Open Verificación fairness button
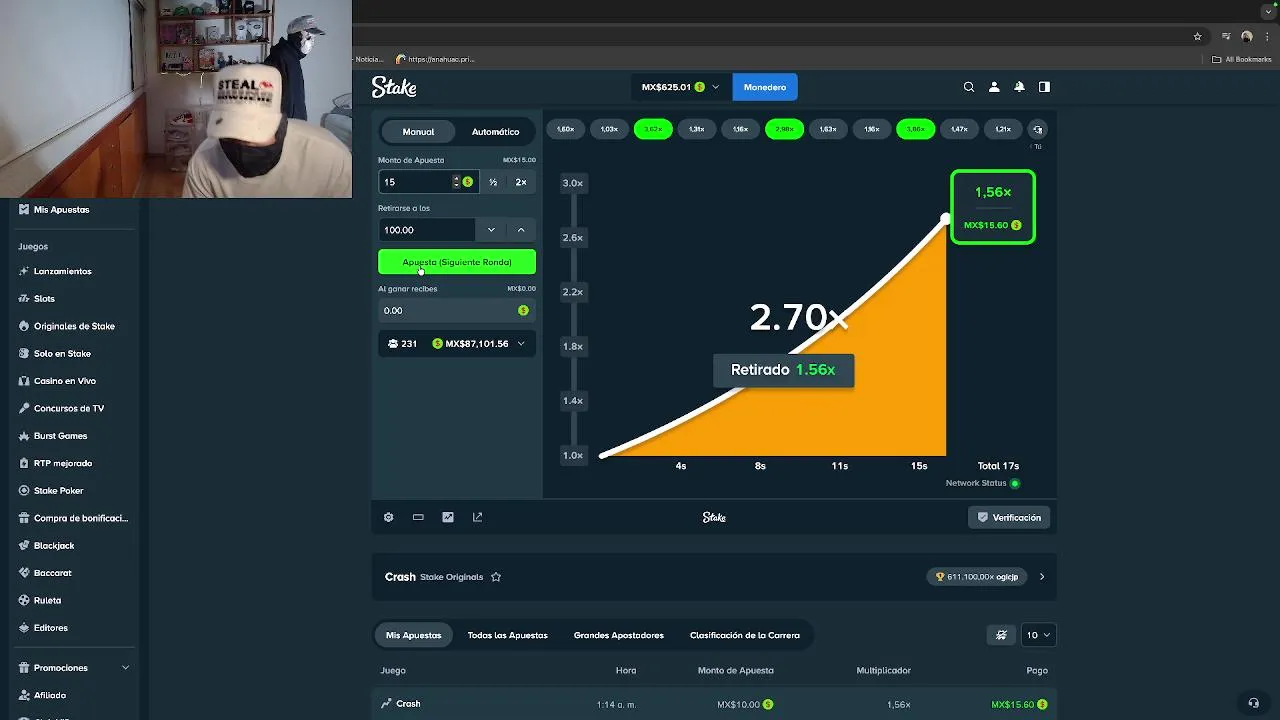This screenshot has height=720, width=1280. pos(1010,517)
